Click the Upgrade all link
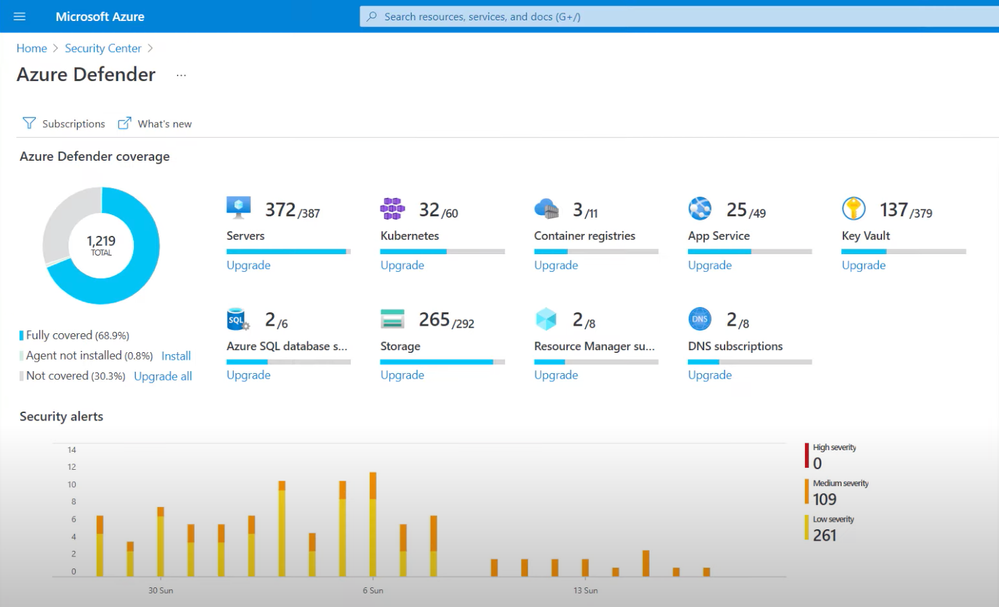 [163, 376]
